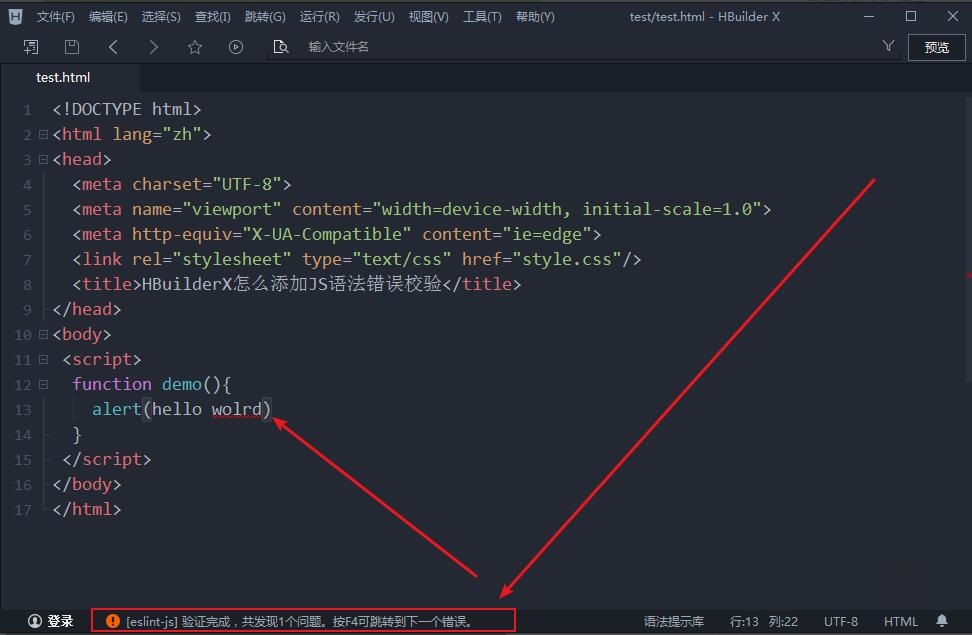This screenshot has width=972, height=635.
Task: Click the X-UA-Compatible attribute value
Action: (x=327, y=234)
